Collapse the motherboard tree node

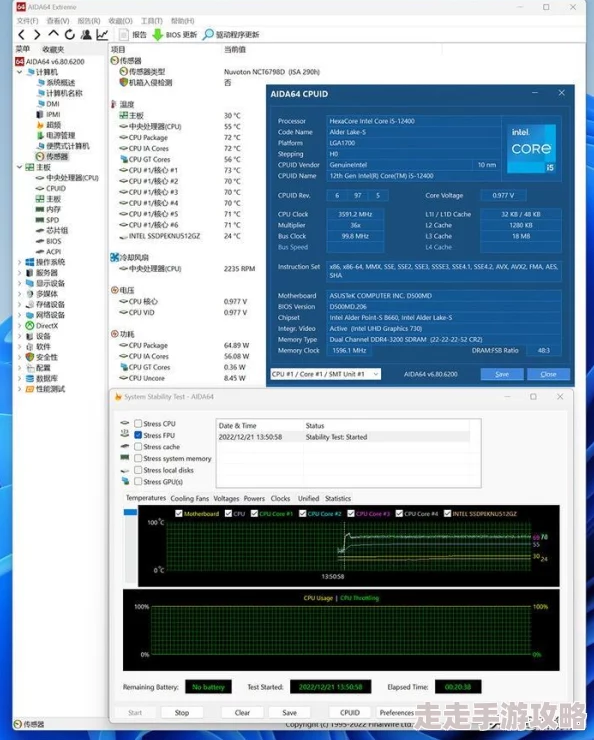click(19, 167)
